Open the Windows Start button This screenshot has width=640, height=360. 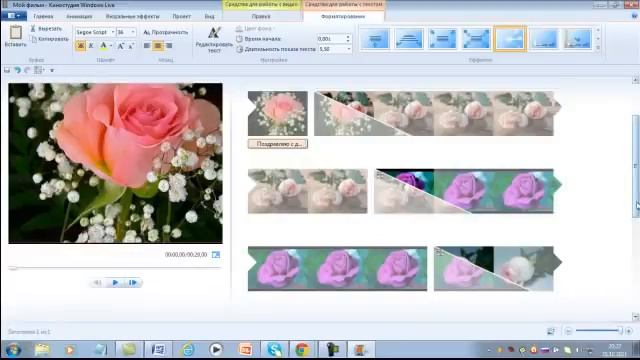13,350
